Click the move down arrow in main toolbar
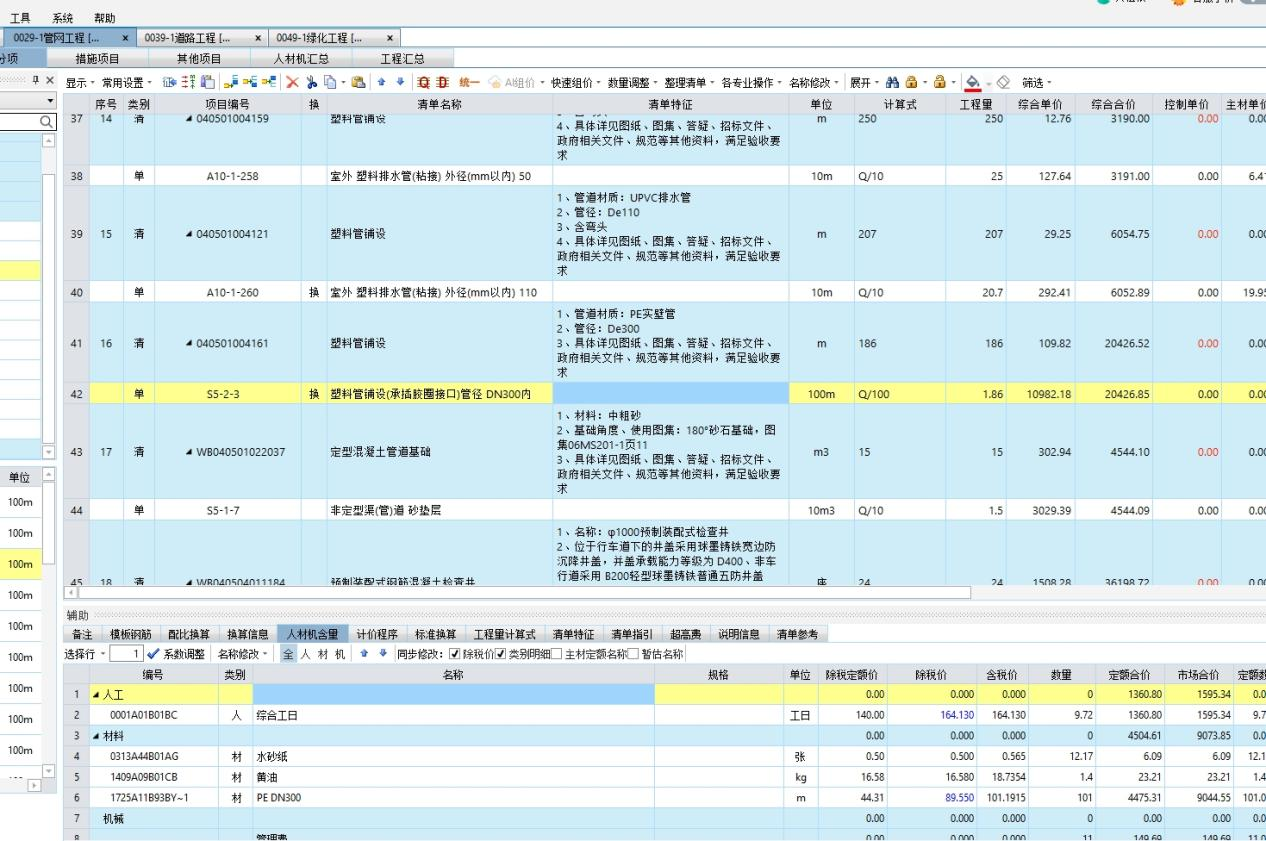 401,83
